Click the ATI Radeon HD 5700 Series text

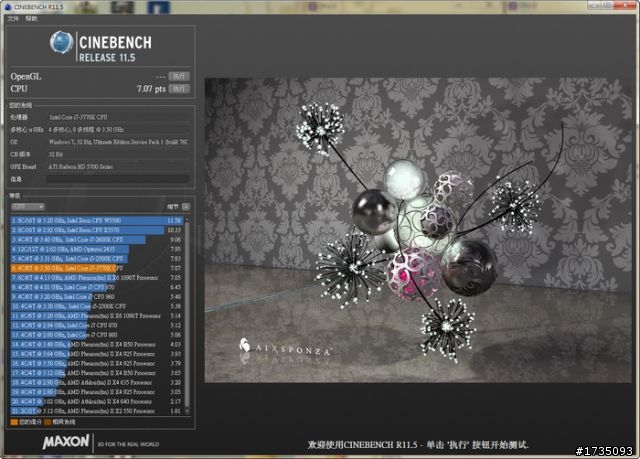pos(81,167)
